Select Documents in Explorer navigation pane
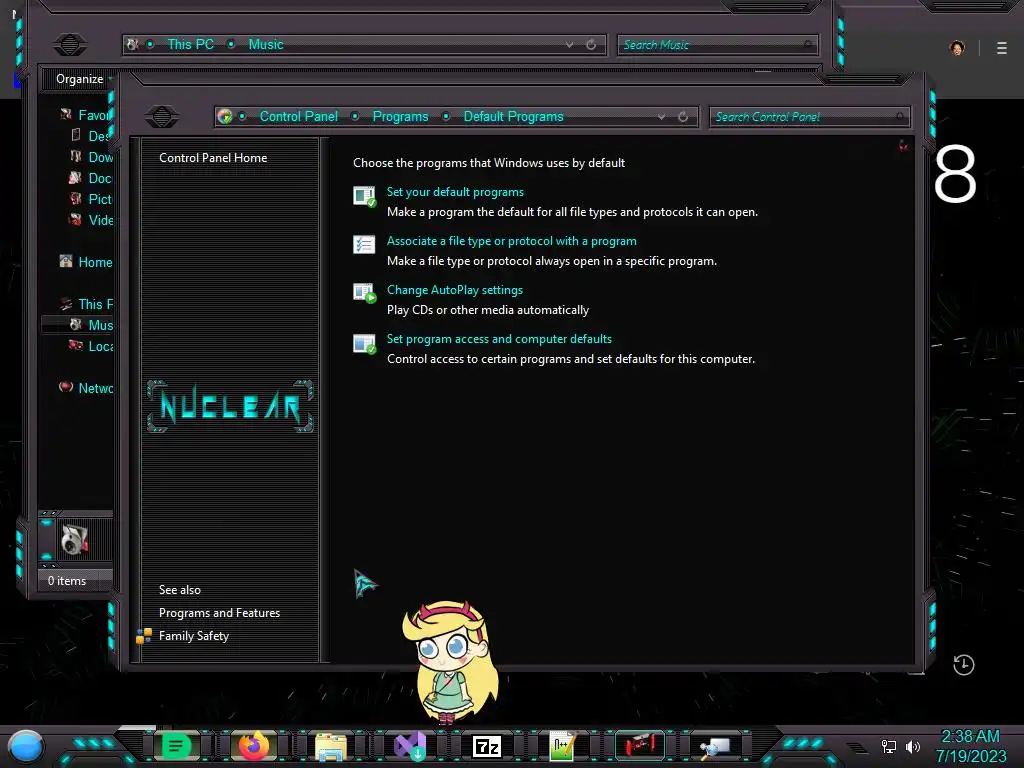 [91, 178]
